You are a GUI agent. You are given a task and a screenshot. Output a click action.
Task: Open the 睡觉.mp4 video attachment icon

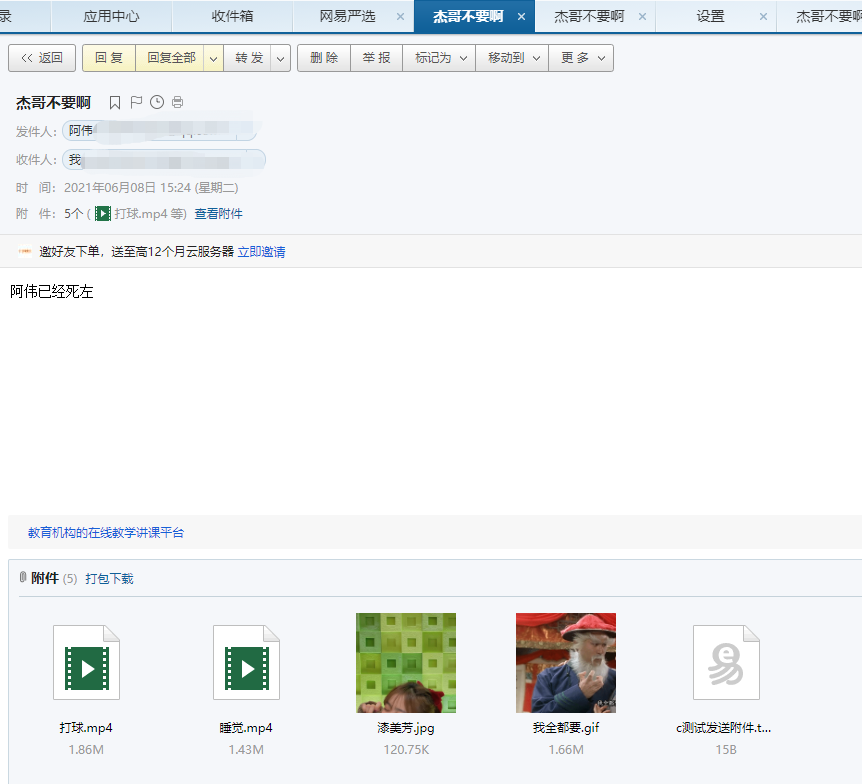(x=246, y=662)
